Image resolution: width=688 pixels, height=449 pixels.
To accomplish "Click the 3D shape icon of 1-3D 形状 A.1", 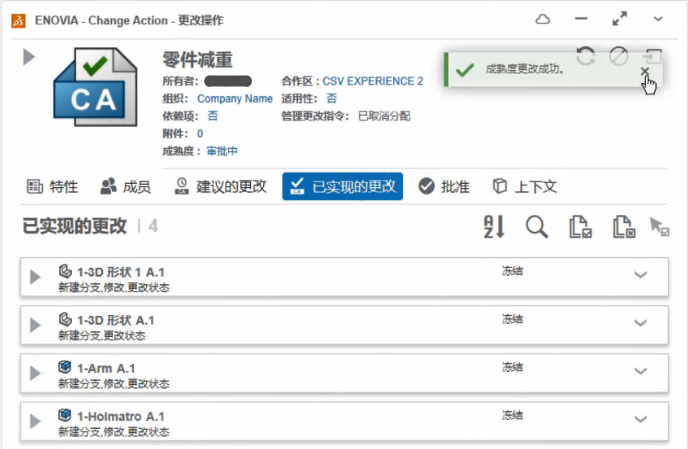I will [65, 319].
